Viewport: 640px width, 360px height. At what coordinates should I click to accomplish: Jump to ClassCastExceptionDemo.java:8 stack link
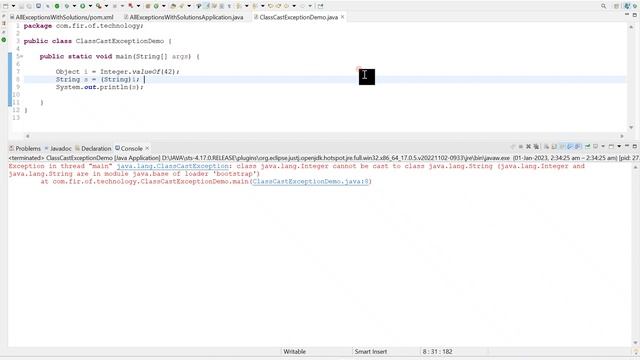311,181
